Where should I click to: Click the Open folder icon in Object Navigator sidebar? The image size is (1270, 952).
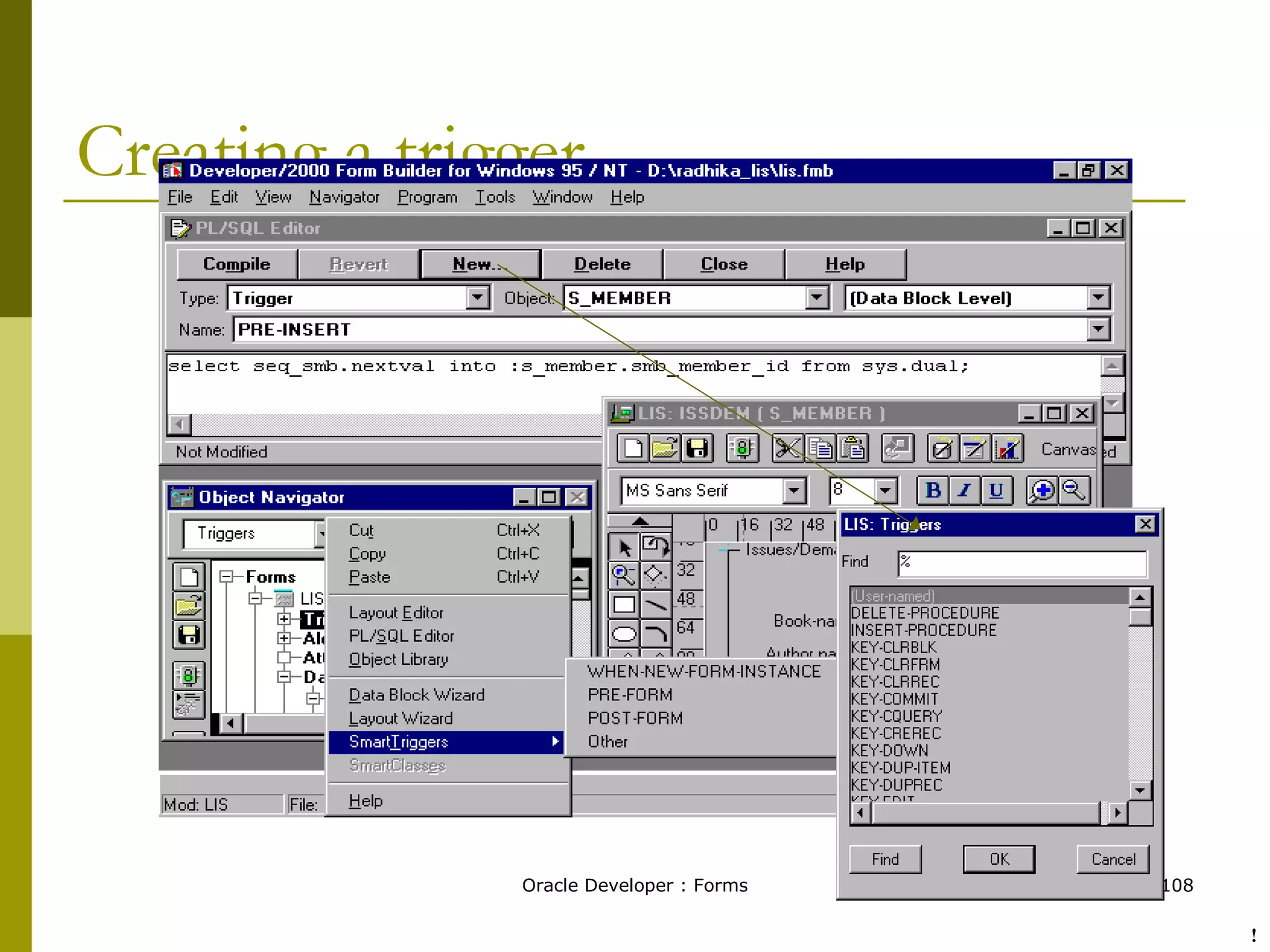tap(189, 606)
